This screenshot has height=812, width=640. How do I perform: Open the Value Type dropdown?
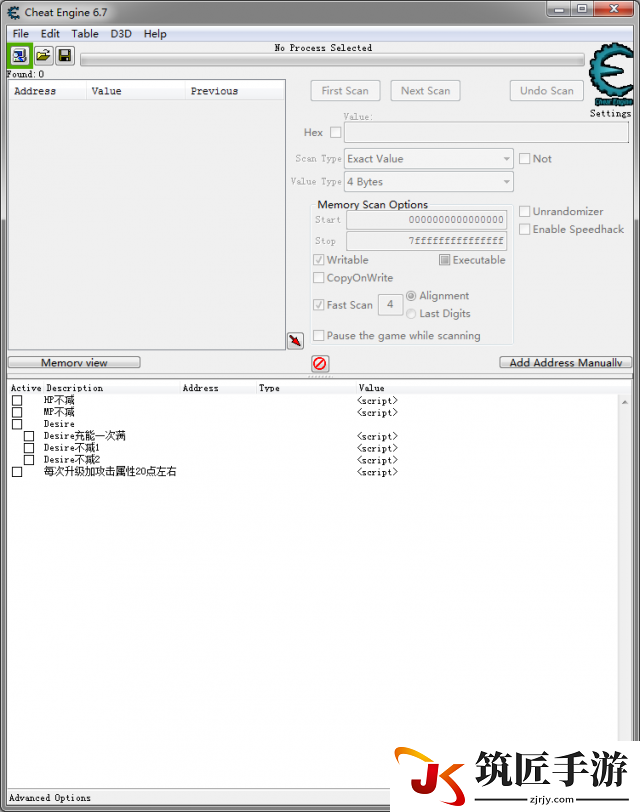[x=429, y=182]
